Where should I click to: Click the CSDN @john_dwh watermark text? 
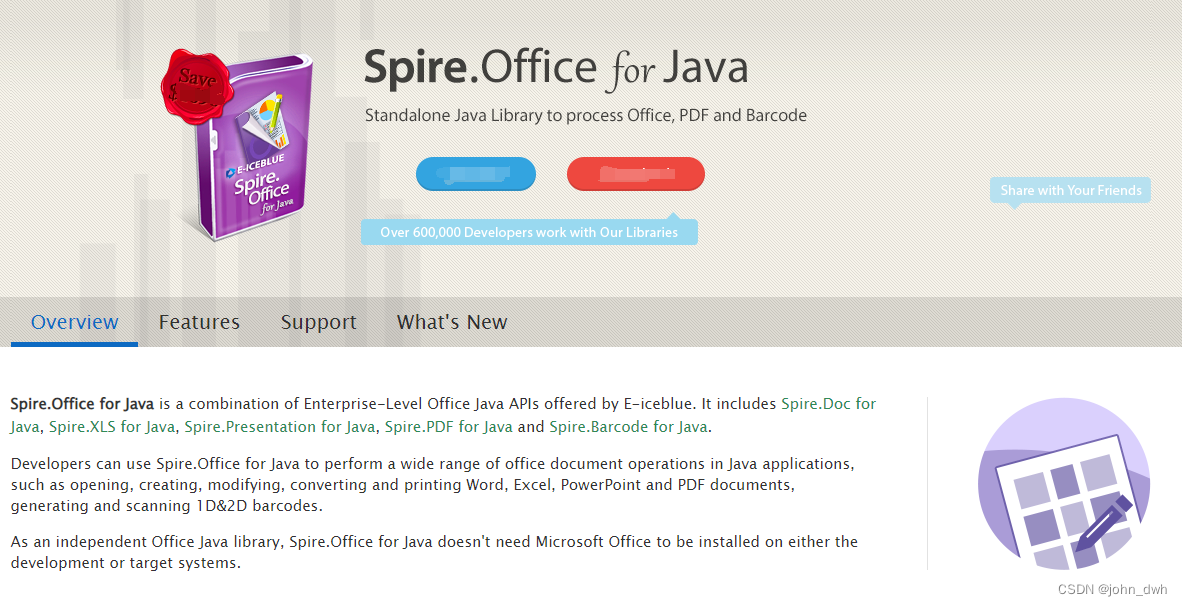1111,589
